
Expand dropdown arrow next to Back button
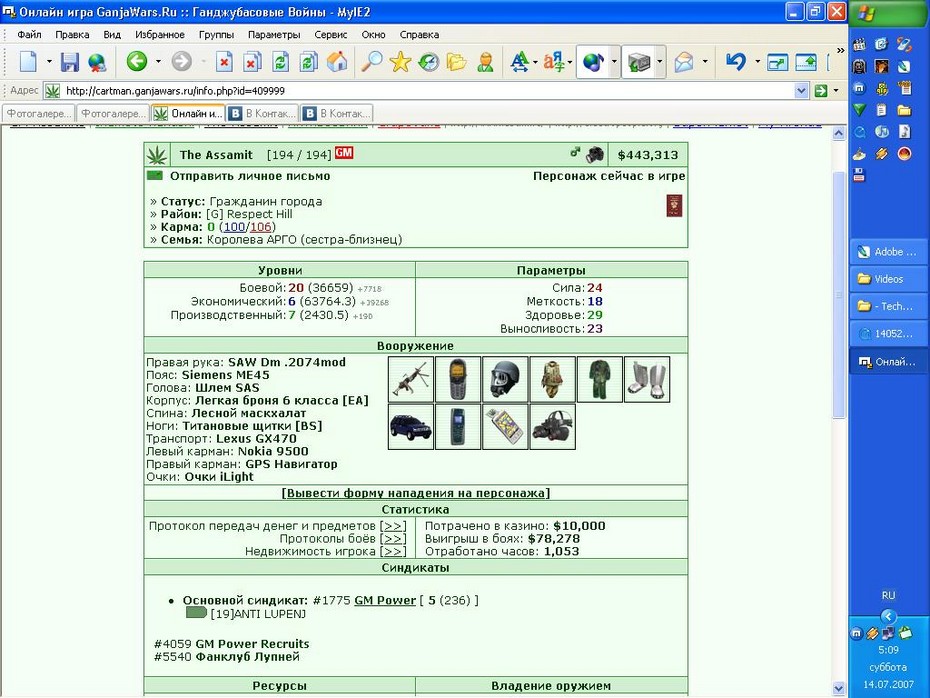pyautogui.click(x=158, y=62)
